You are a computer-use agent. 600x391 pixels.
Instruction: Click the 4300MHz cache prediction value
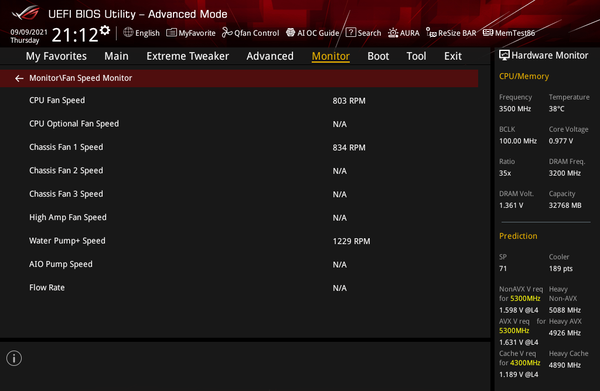coord(525,363)
